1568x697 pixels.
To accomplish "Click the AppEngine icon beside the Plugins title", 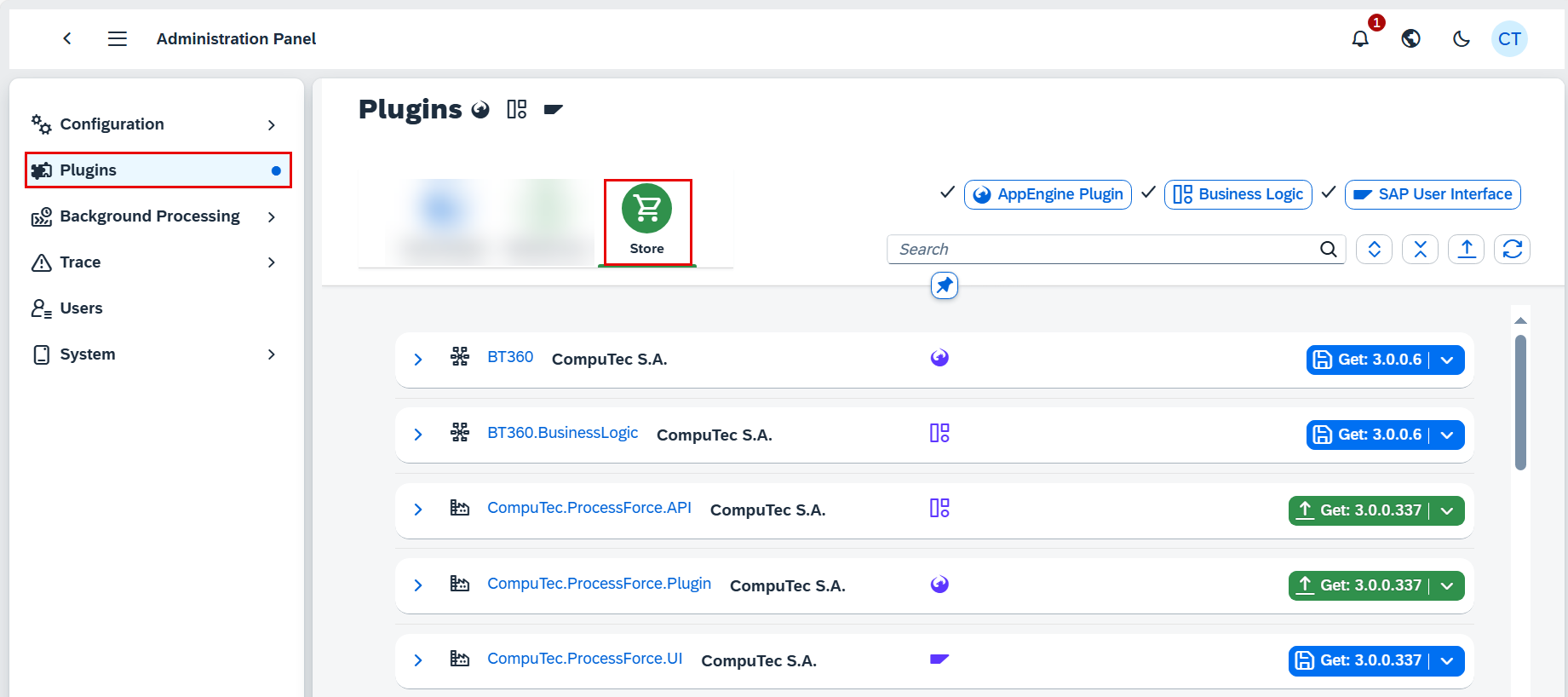I will tap(480, 109).
